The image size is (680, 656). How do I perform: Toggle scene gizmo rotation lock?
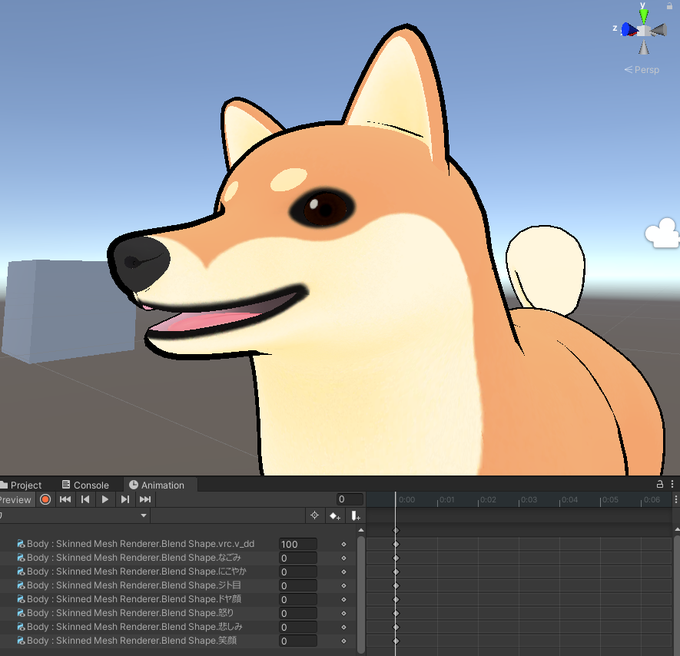click(669, 6)
